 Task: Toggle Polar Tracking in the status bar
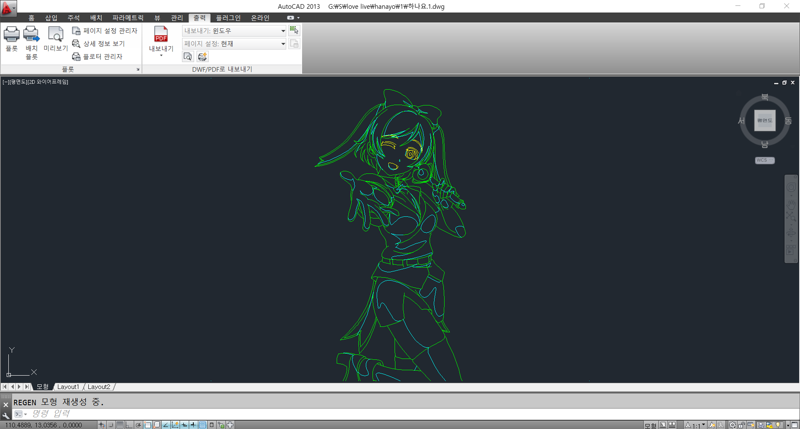tap(139, 425)
